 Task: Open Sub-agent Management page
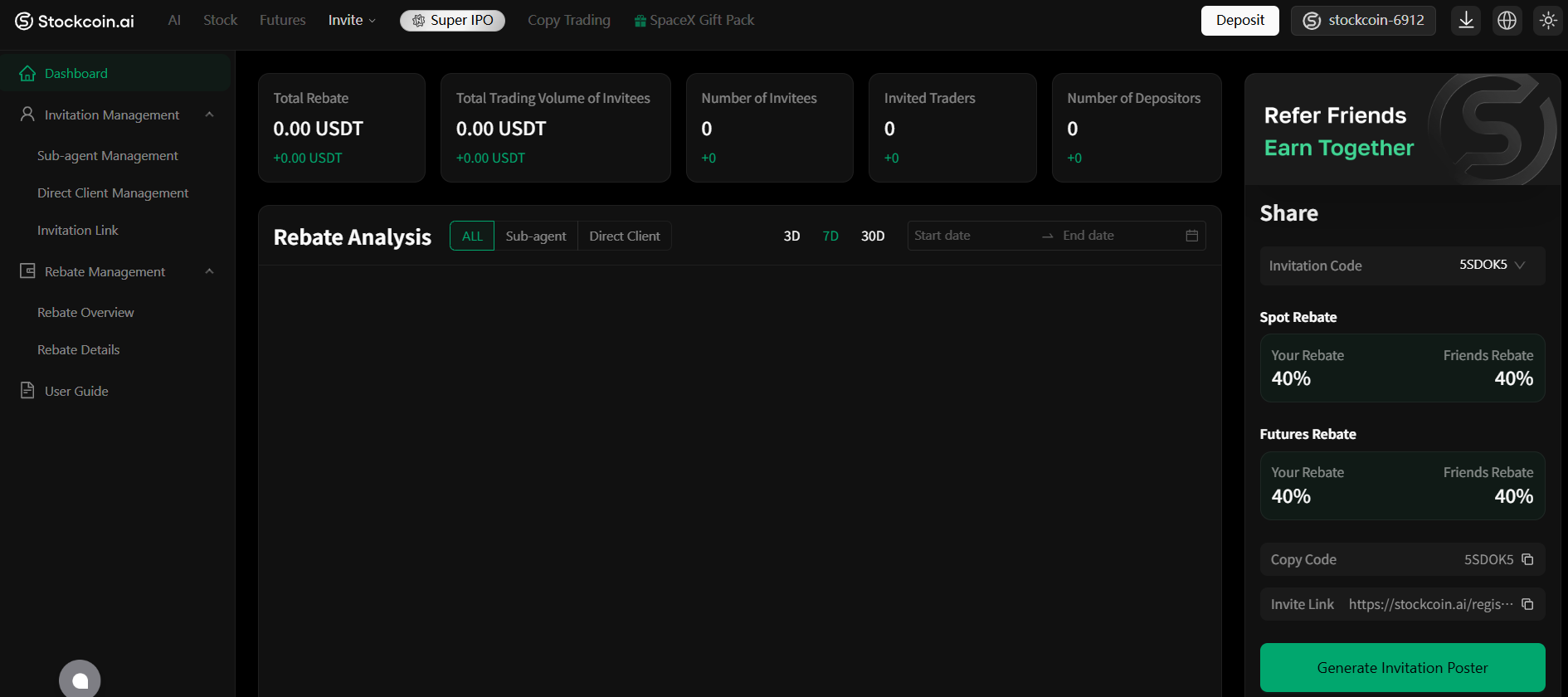[x=108, y=155]
